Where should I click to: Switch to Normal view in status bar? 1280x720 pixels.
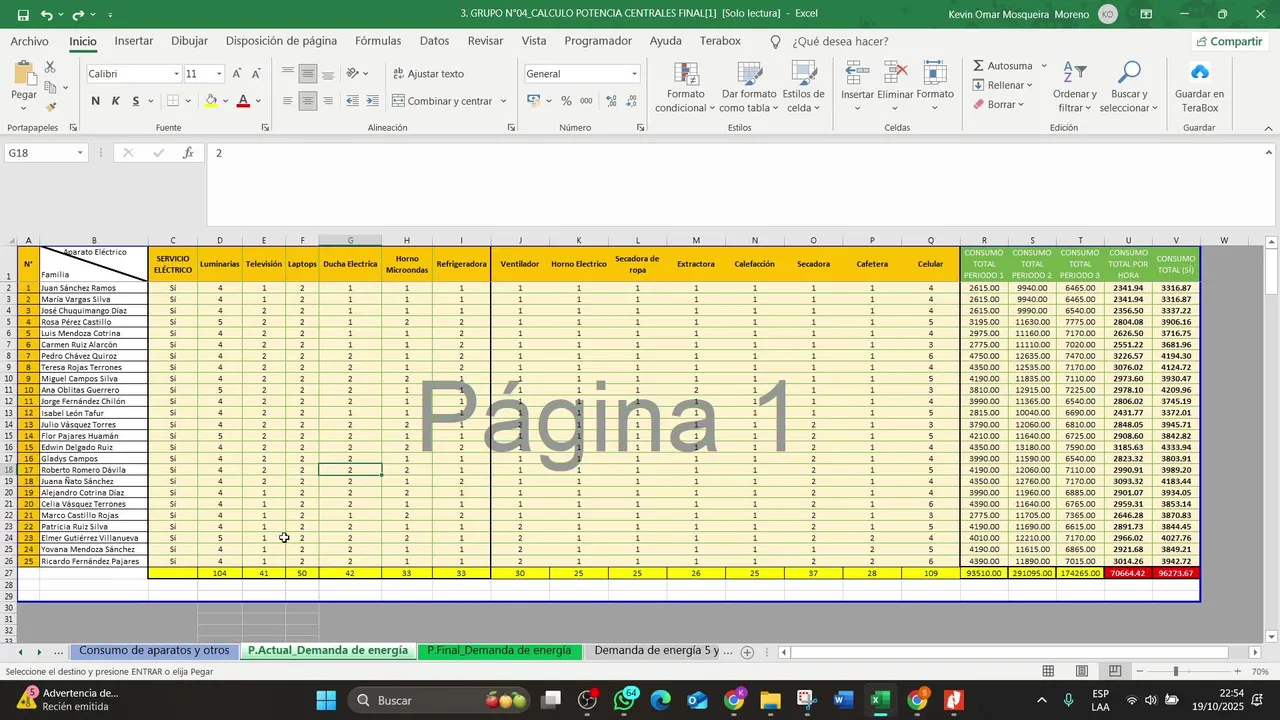pyautogui.click(x=1048, y=671)
